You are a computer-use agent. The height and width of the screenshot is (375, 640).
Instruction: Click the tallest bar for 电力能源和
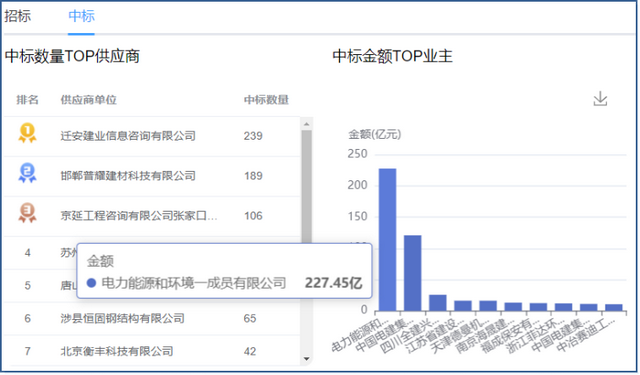click(x=387, y=240)
